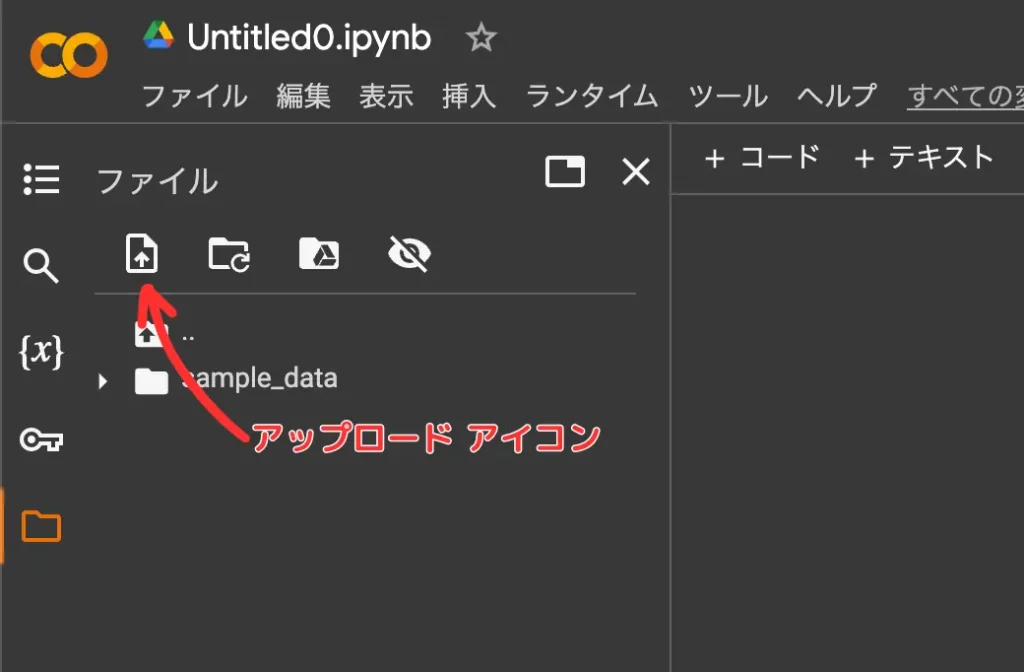Open the 編集 menu
The height and width of the screenshot is (672, 1024).
point(303,96)
